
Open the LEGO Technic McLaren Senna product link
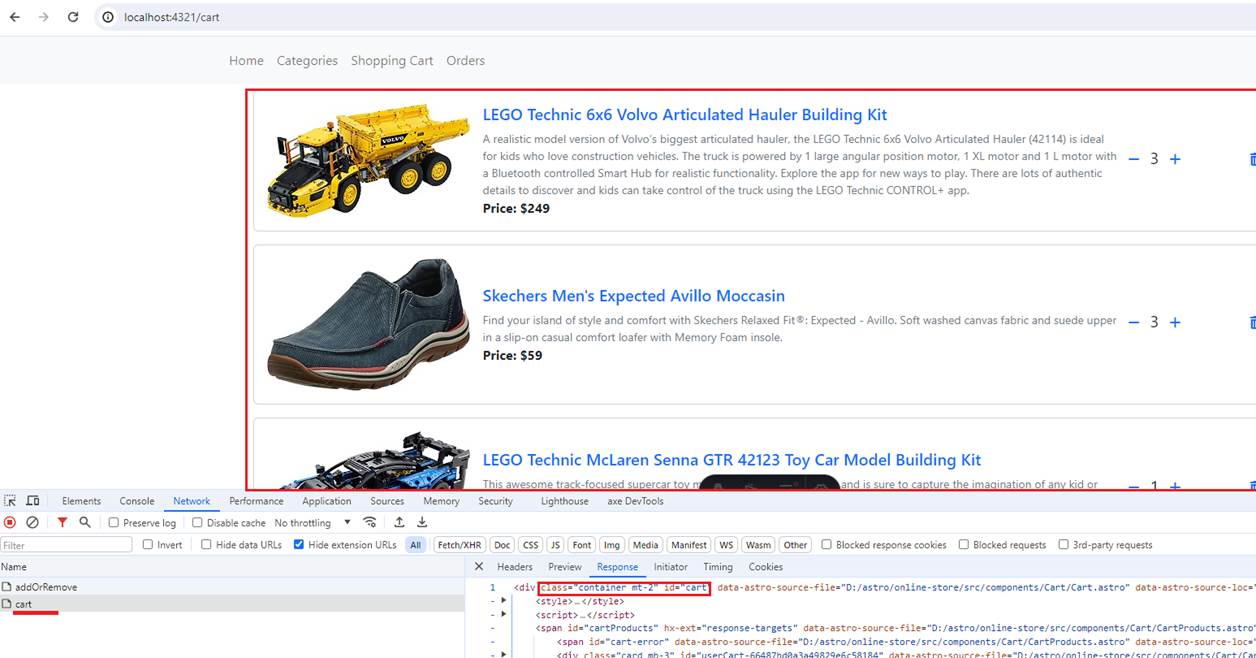tap(732, 460)
